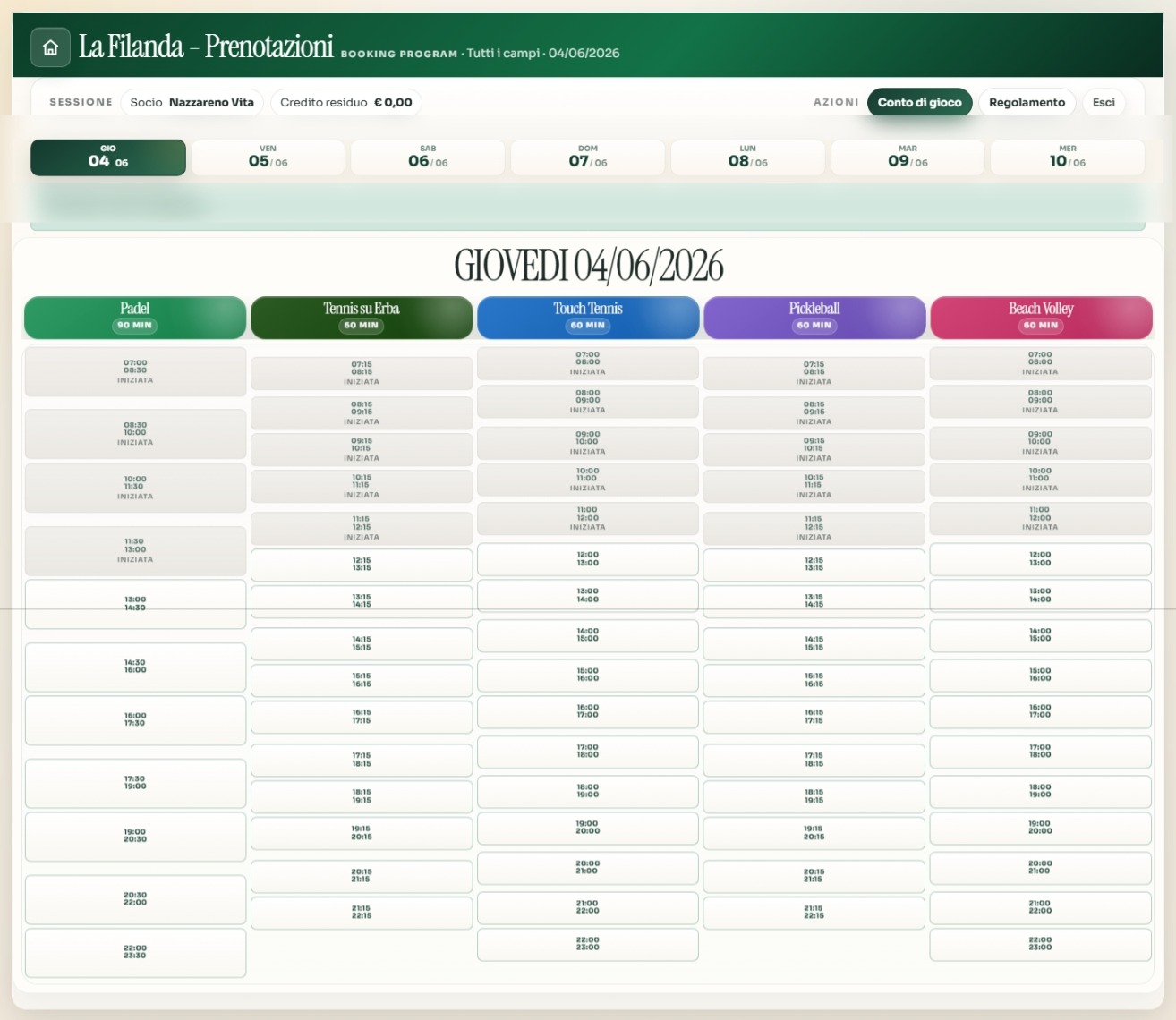Book the Beach Volley 16:00–17:00 slot
Image resolution: width=1176 pixels, height=1020 pixels.
1041,711
